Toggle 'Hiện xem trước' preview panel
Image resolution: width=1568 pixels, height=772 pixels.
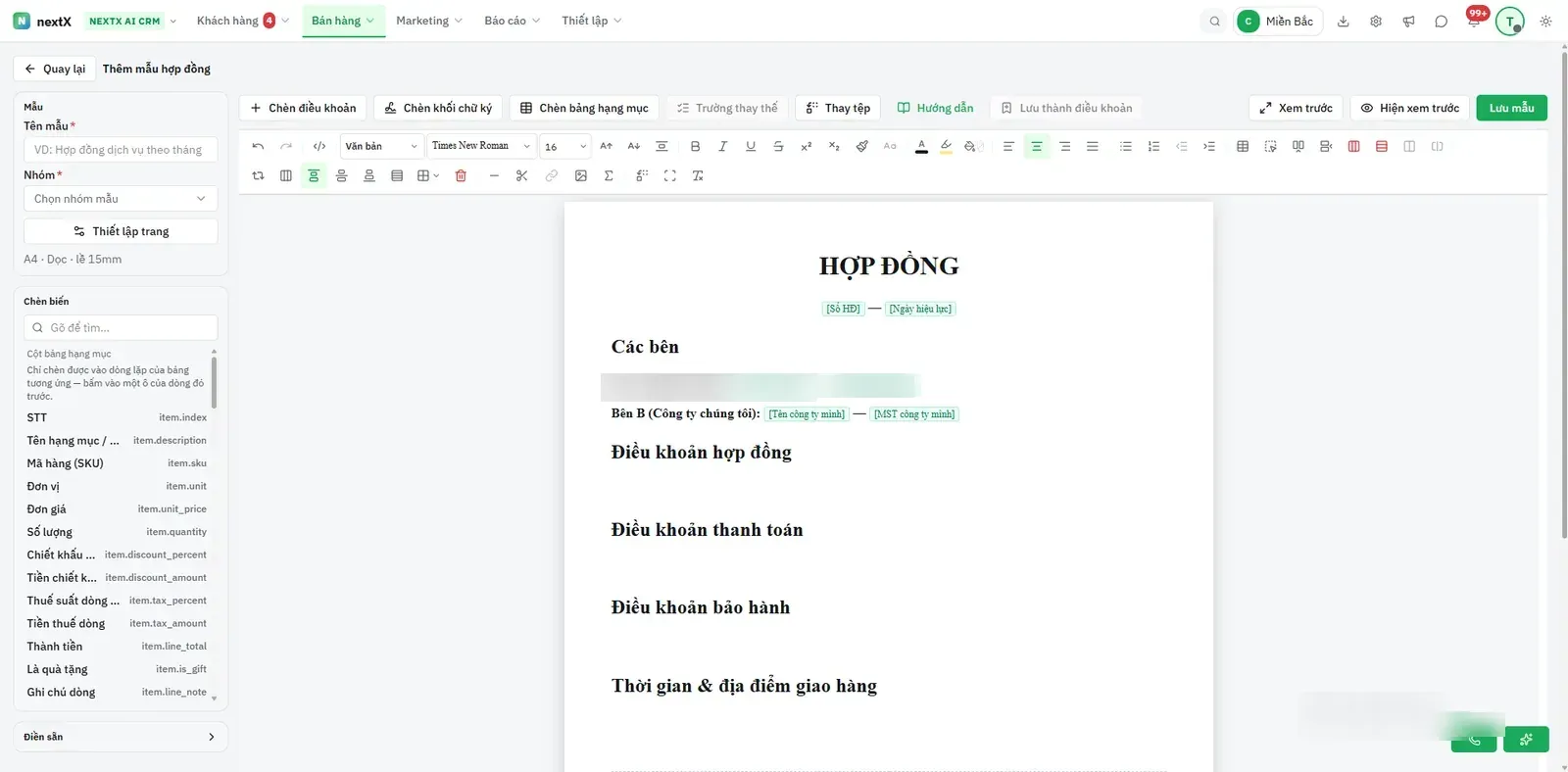click(x=1409, y=108)
